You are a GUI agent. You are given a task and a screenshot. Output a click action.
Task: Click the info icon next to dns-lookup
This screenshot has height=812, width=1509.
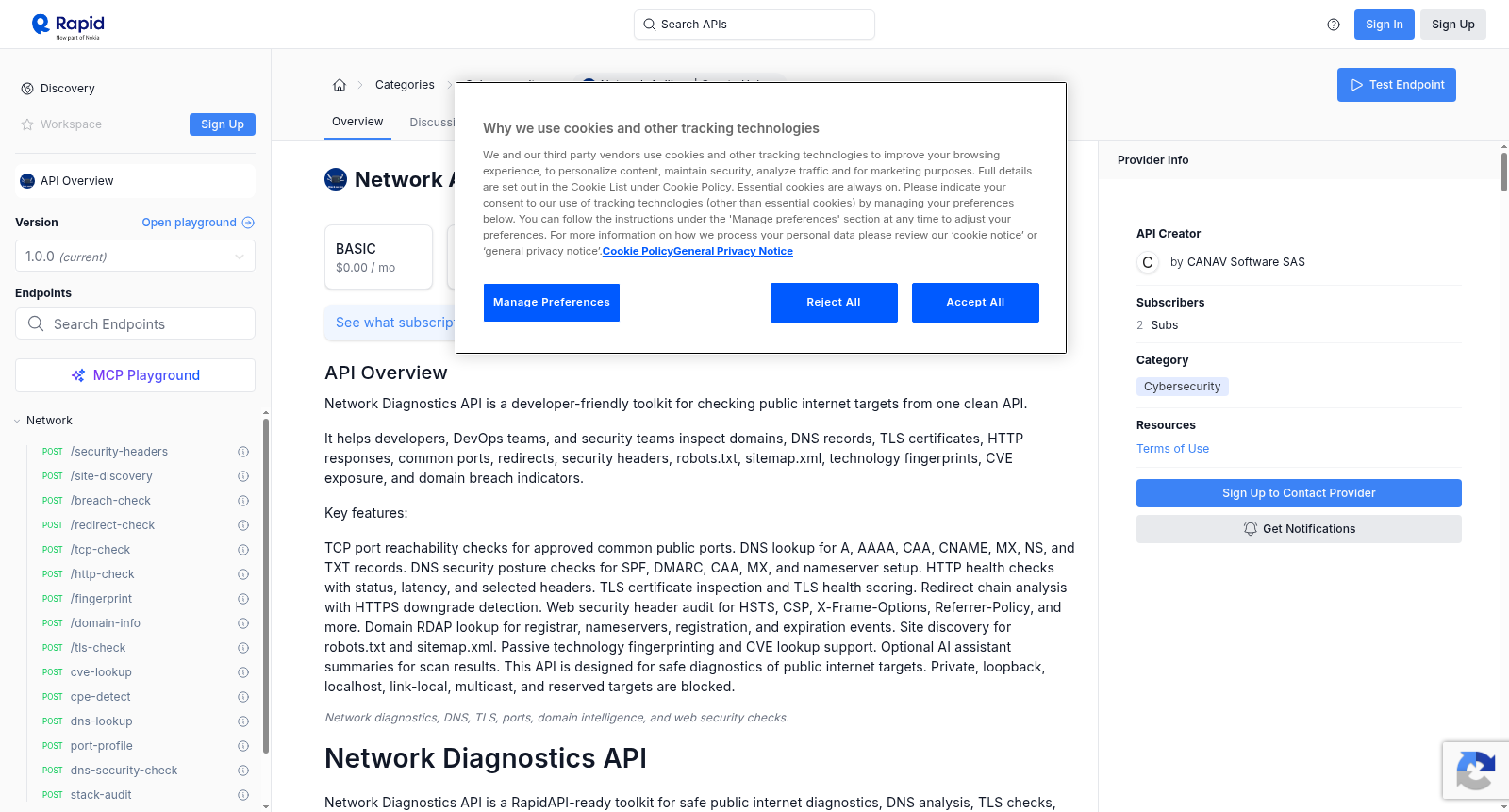[243, 721]
